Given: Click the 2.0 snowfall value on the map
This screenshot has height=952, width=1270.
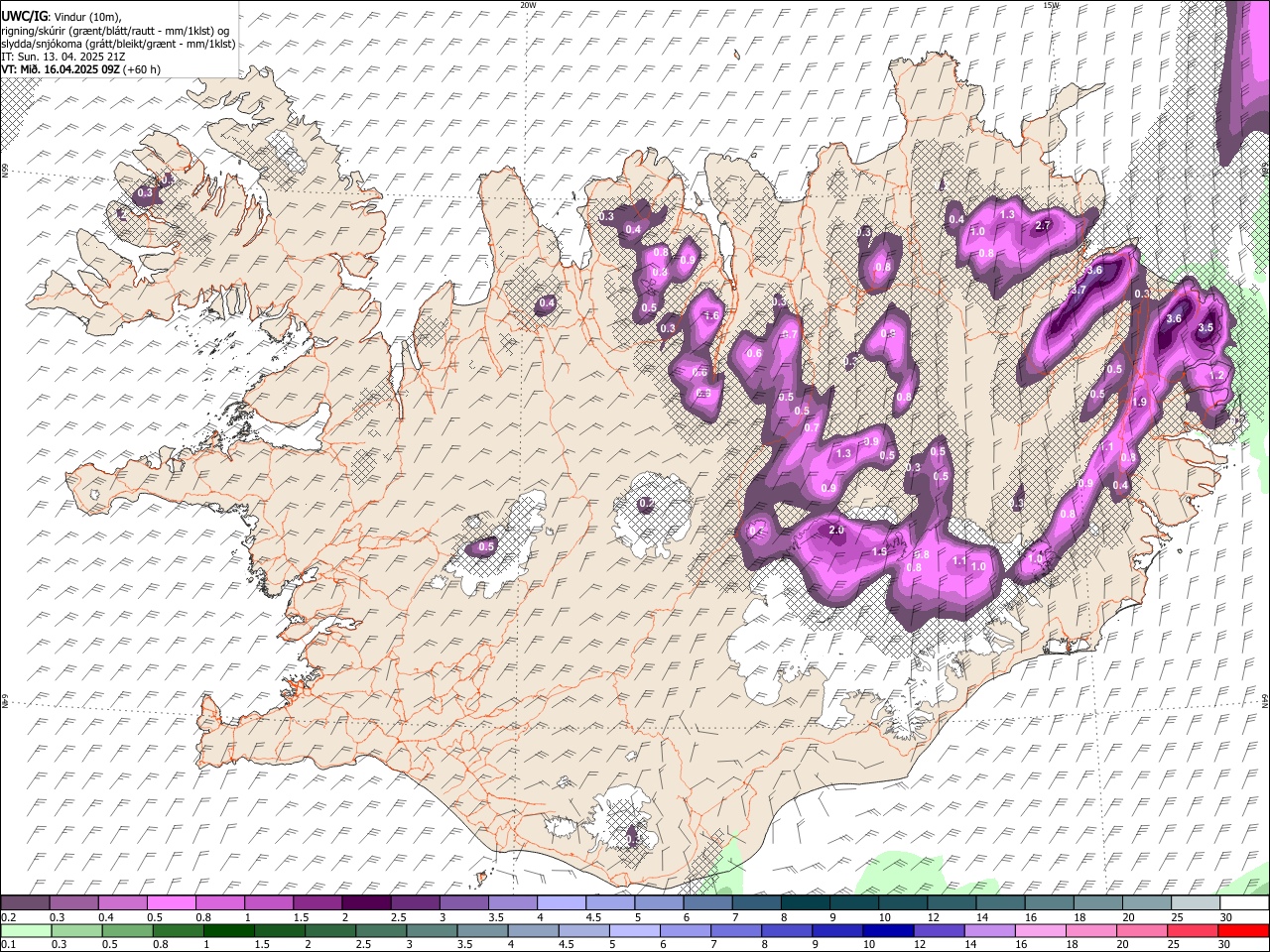Looking at the screenshot, I should click(836, 531).
